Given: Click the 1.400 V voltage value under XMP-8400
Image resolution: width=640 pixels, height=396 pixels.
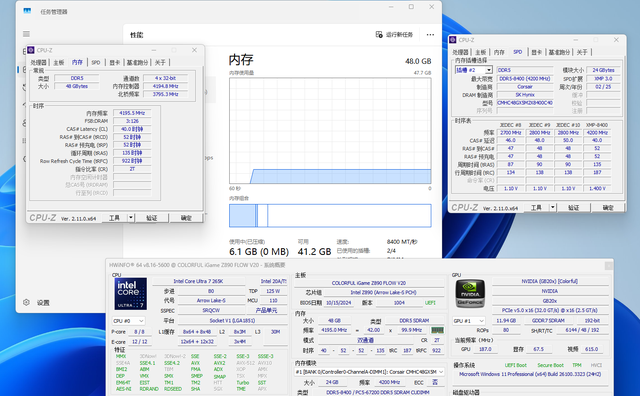Looking at the screenshot, I should point(597,189).
